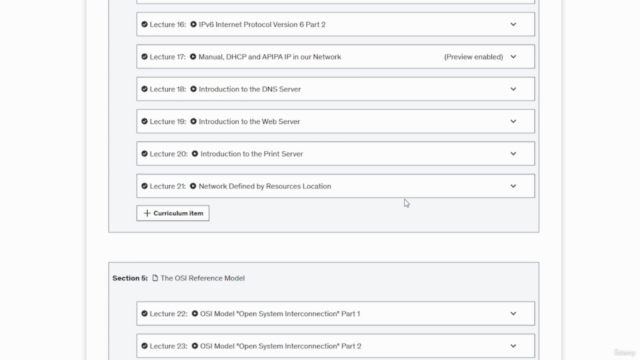
Task: Click the 'Lecture 16:' label
Action: point(168,24)
